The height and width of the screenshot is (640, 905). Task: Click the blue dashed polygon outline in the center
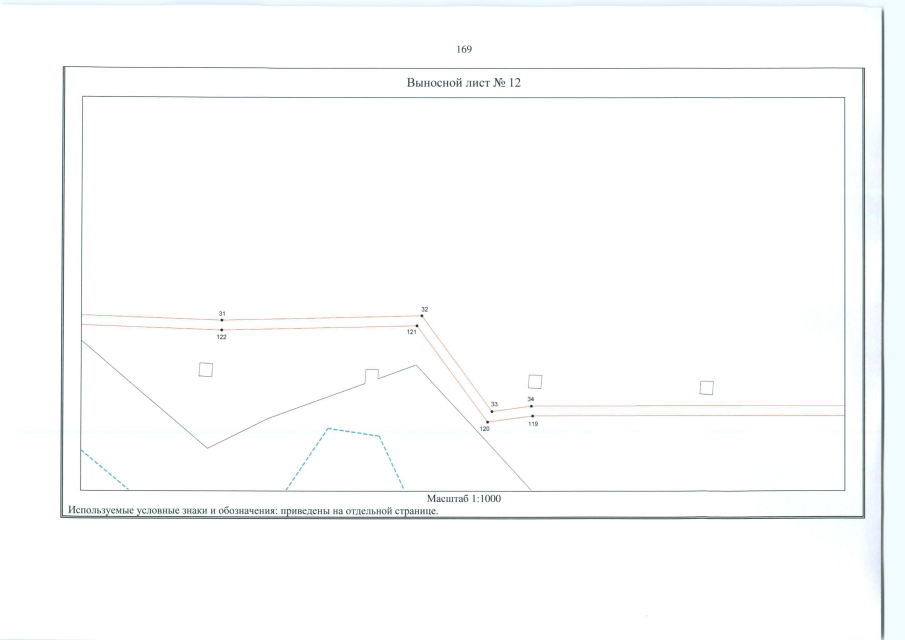click(354, 432)
